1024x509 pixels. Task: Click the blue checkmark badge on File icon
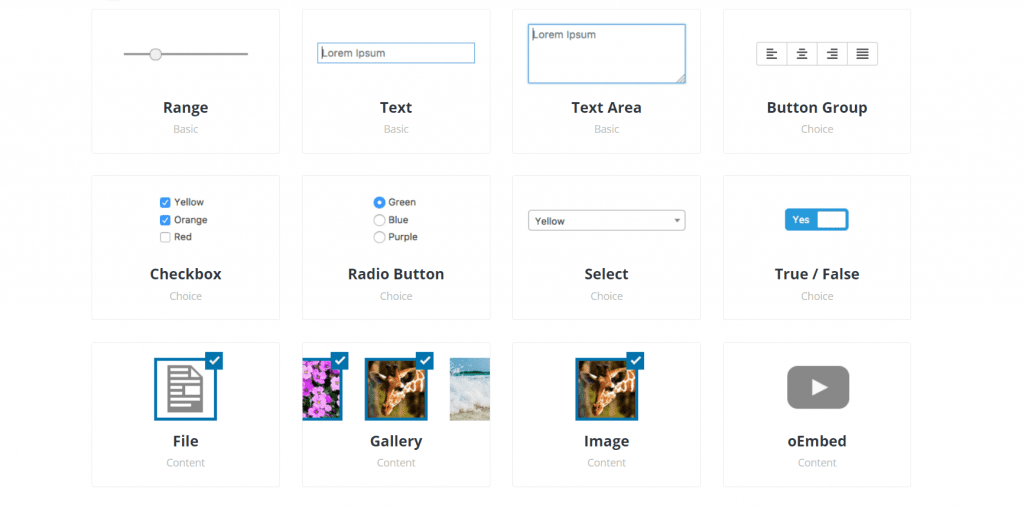pyautogui.click(x=214, y=361)
